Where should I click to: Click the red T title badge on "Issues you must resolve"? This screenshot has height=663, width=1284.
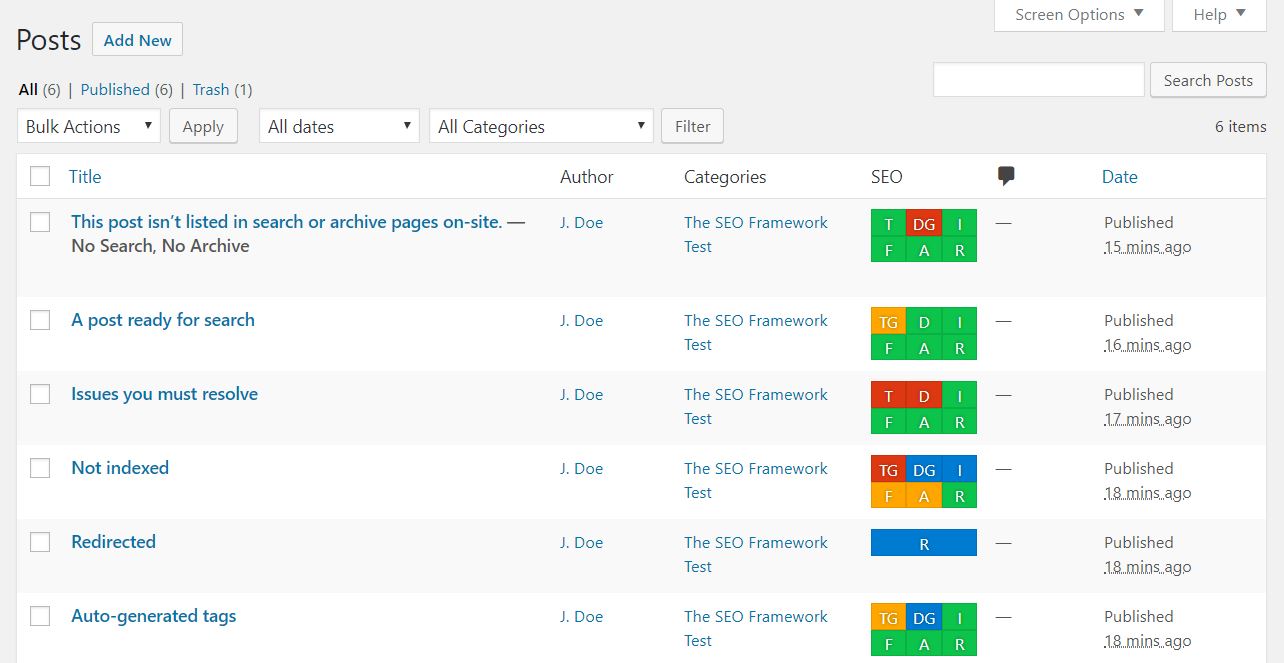coord(888,395)
